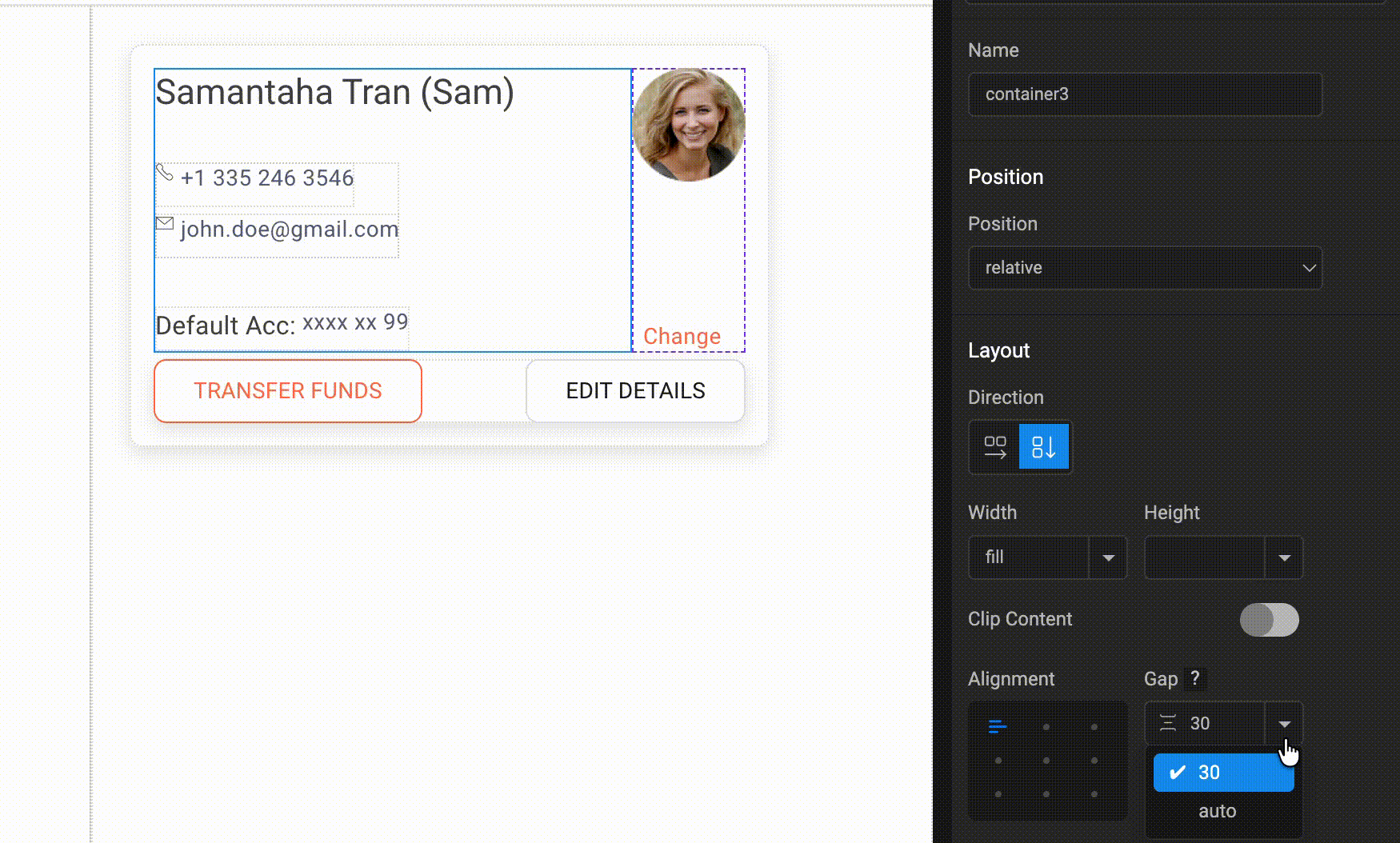Screen dimensions: 1400x843
Task: Click the EDIT DETAILS button
Action: coord(635,390)
